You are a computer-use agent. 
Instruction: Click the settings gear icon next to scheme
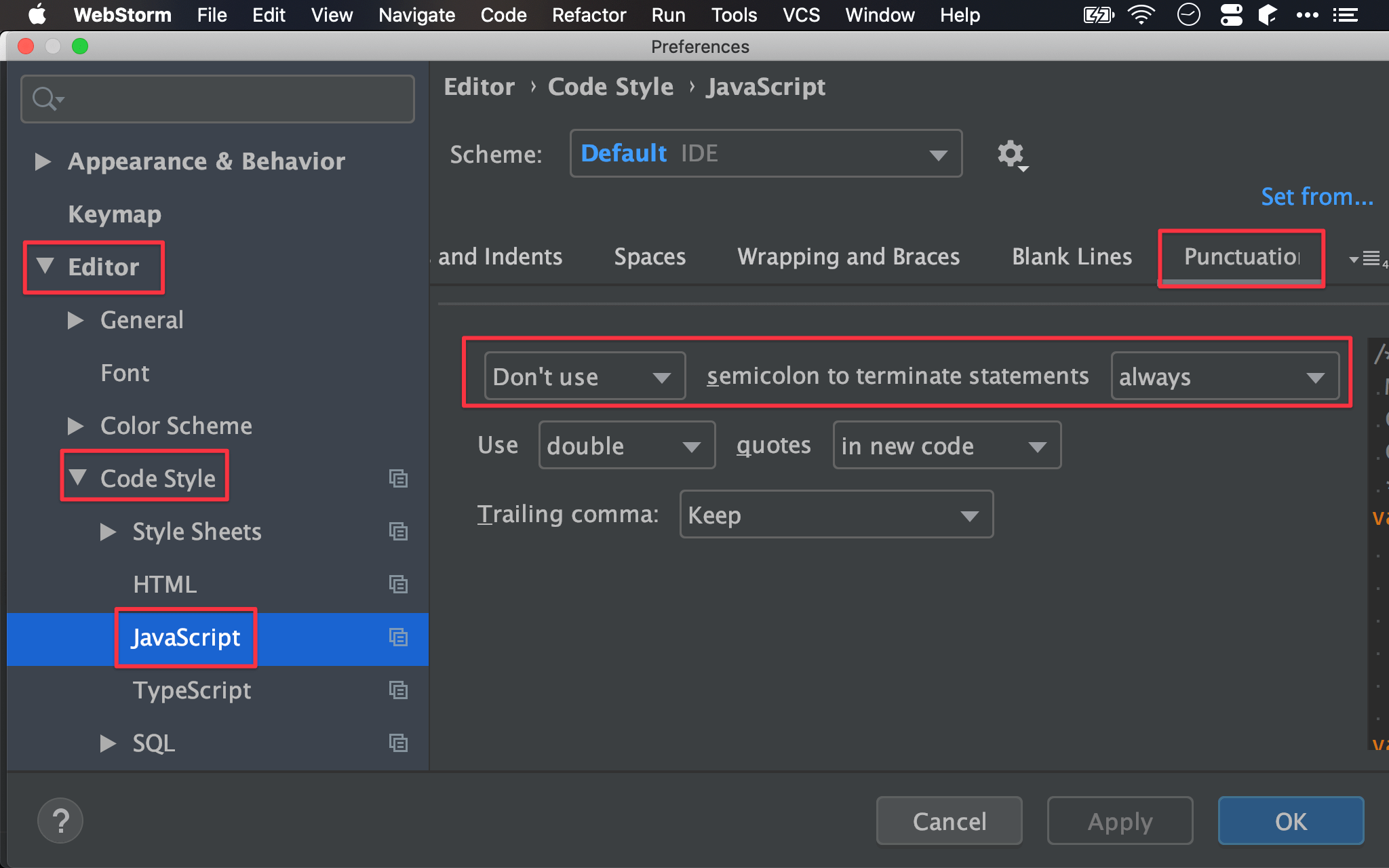[1011, 153]
